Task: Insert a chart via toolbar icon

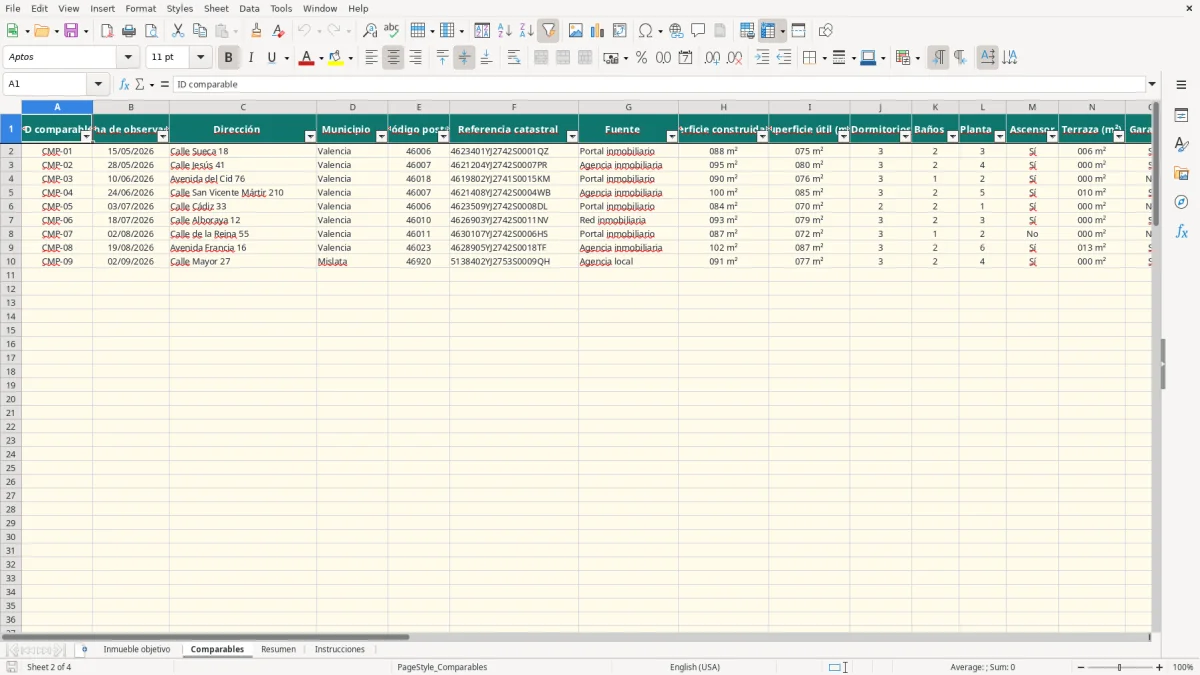Action: (597, 31)
